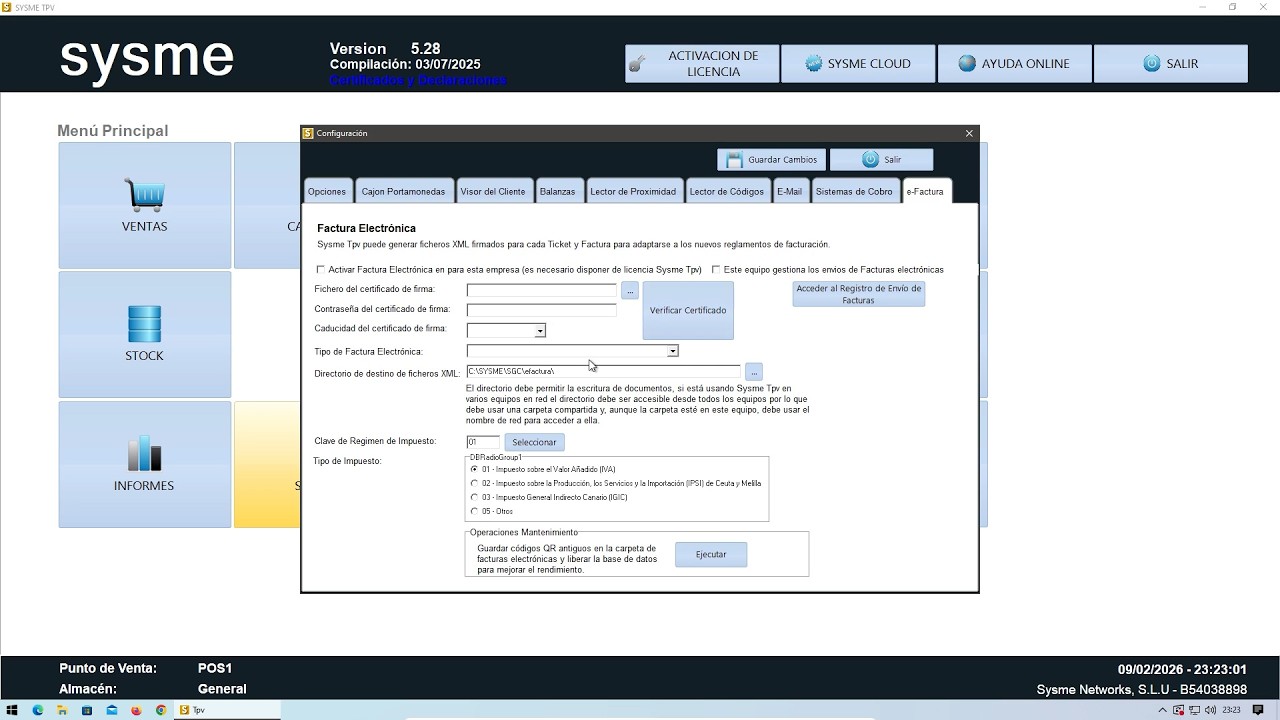Click the bar chart icon on the INFORMES tile

click(144, 453)
